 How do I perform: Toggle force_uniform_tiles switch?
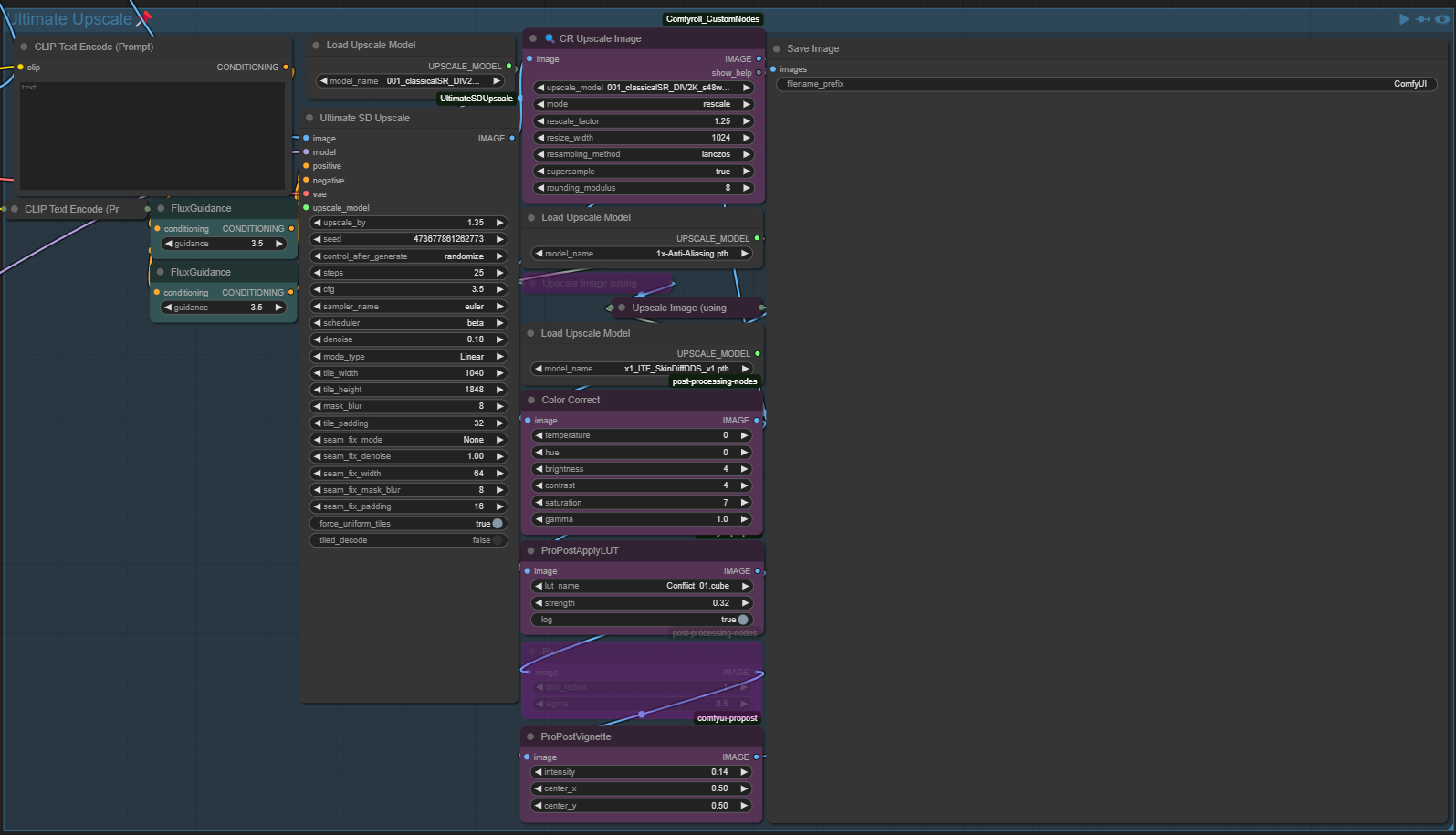pyautogui.click(x=498, y=524)
